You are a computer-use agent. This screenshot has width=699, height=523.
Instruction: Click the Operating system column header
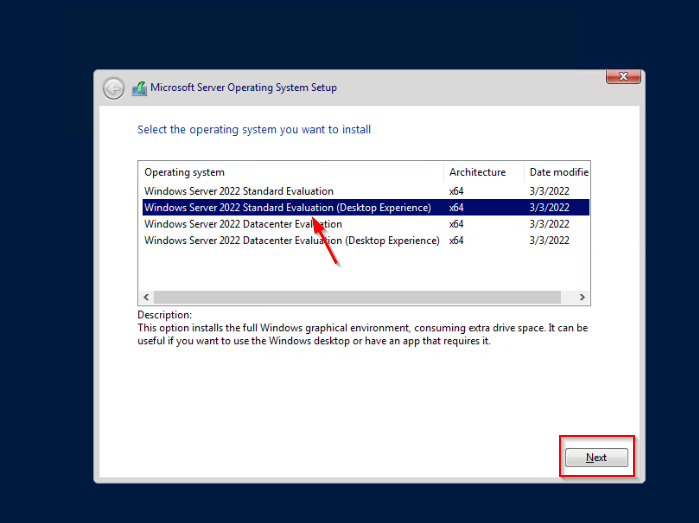[x=185, y=172]
